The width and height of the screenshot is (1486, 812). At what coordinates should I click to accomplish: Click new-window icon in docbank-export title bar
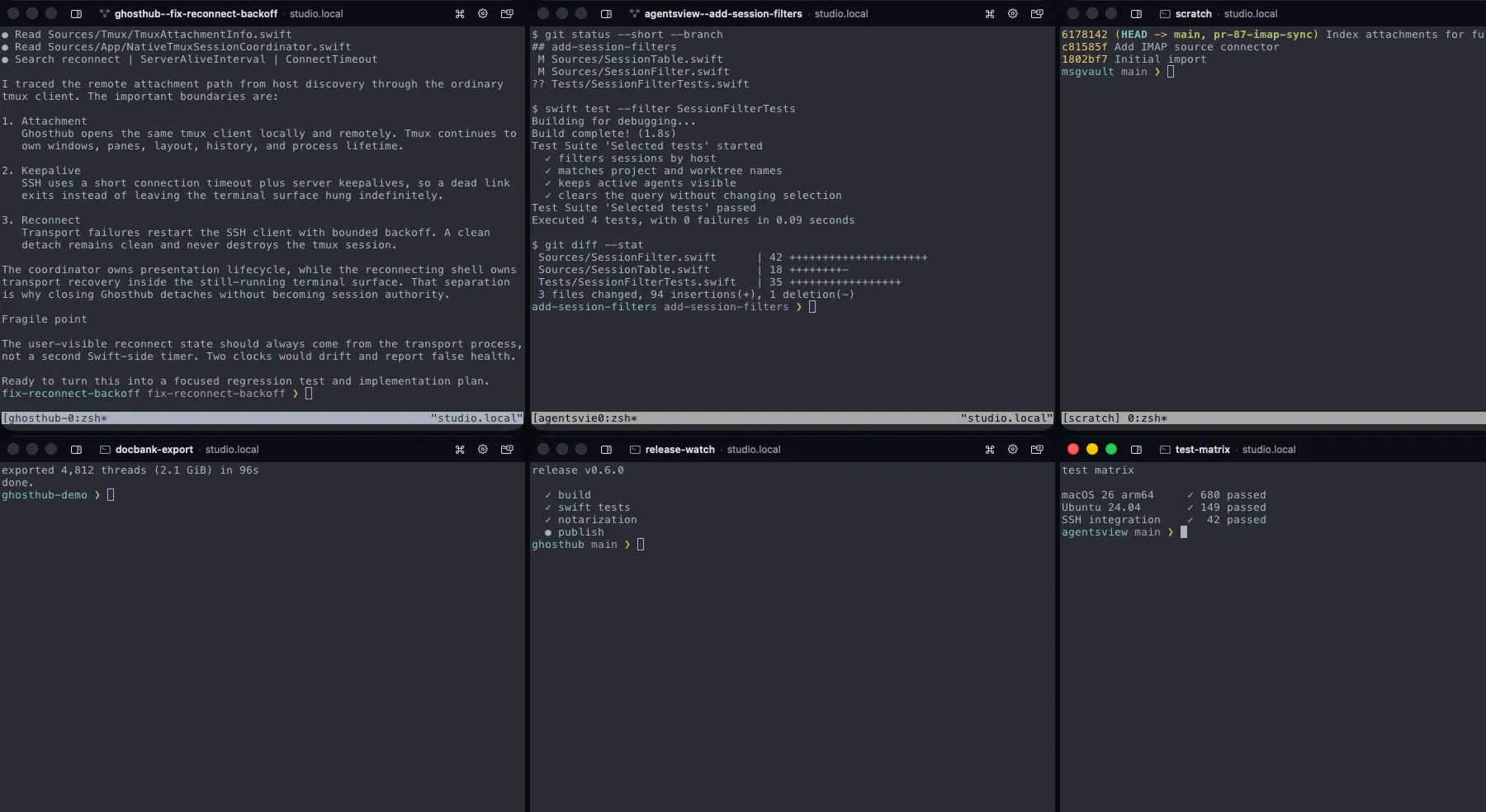[x=507, y=449]
